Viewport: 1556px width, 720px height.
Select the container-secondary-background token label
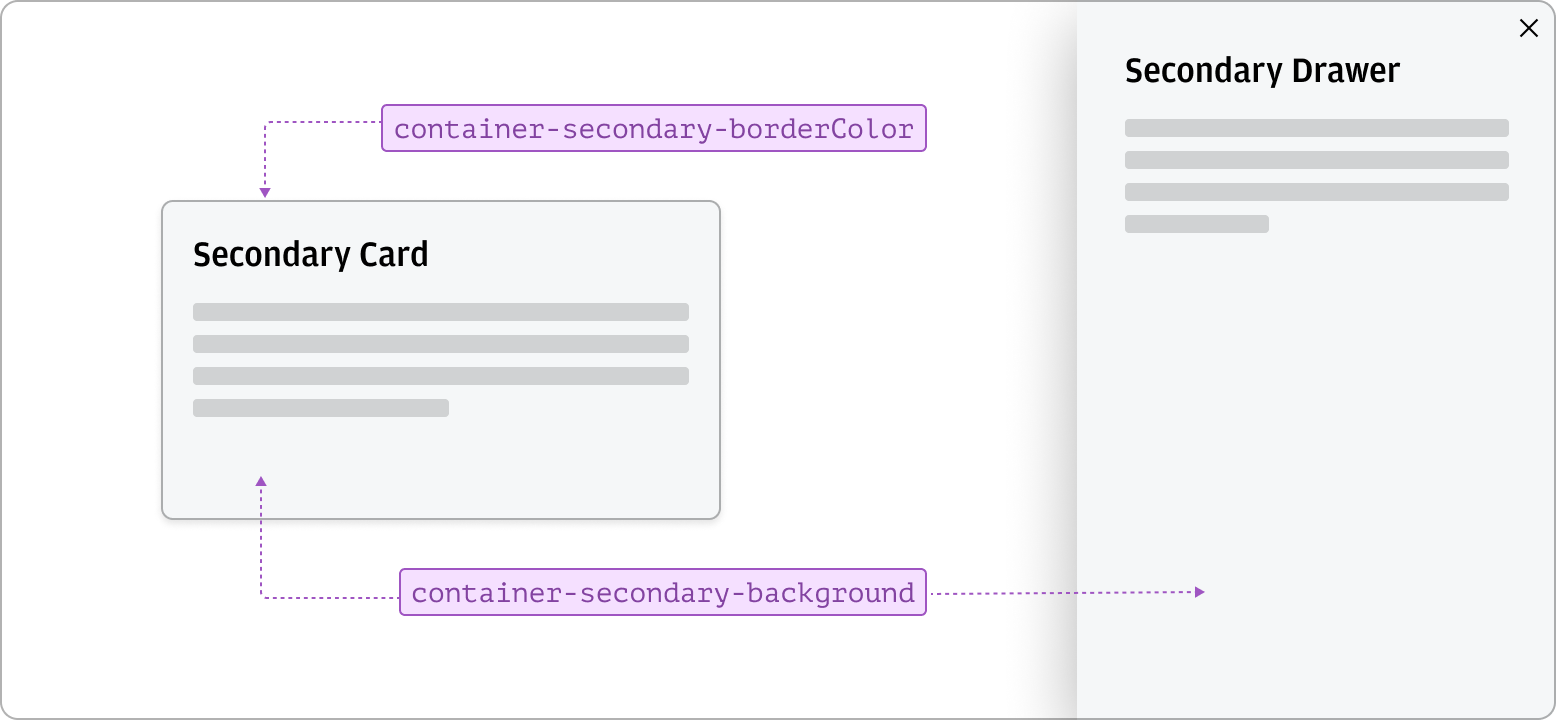click(663, 592)
